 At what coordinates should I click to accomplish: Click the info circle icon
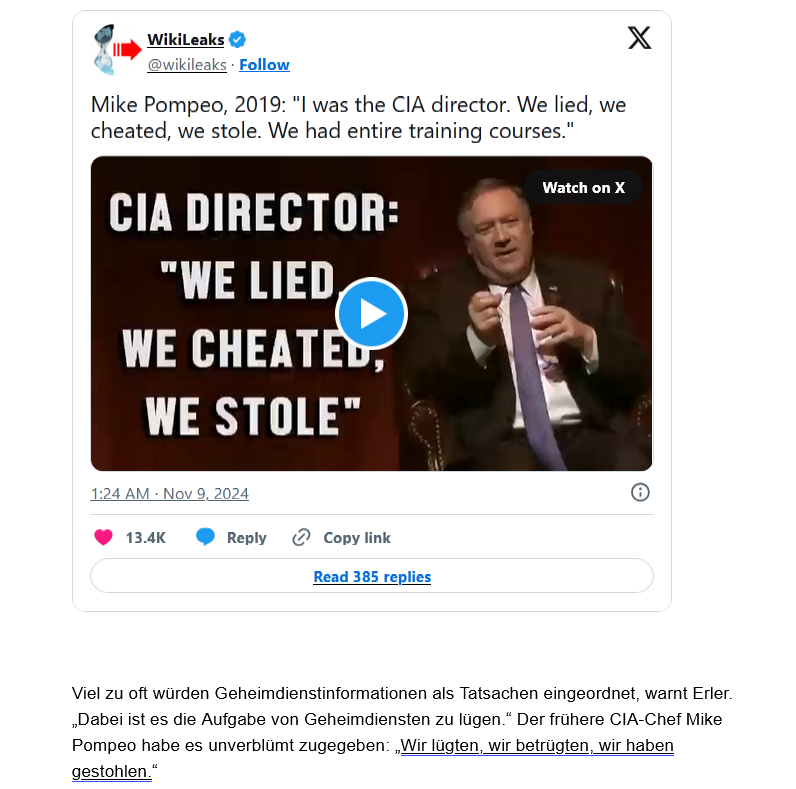tap(640, 492)
